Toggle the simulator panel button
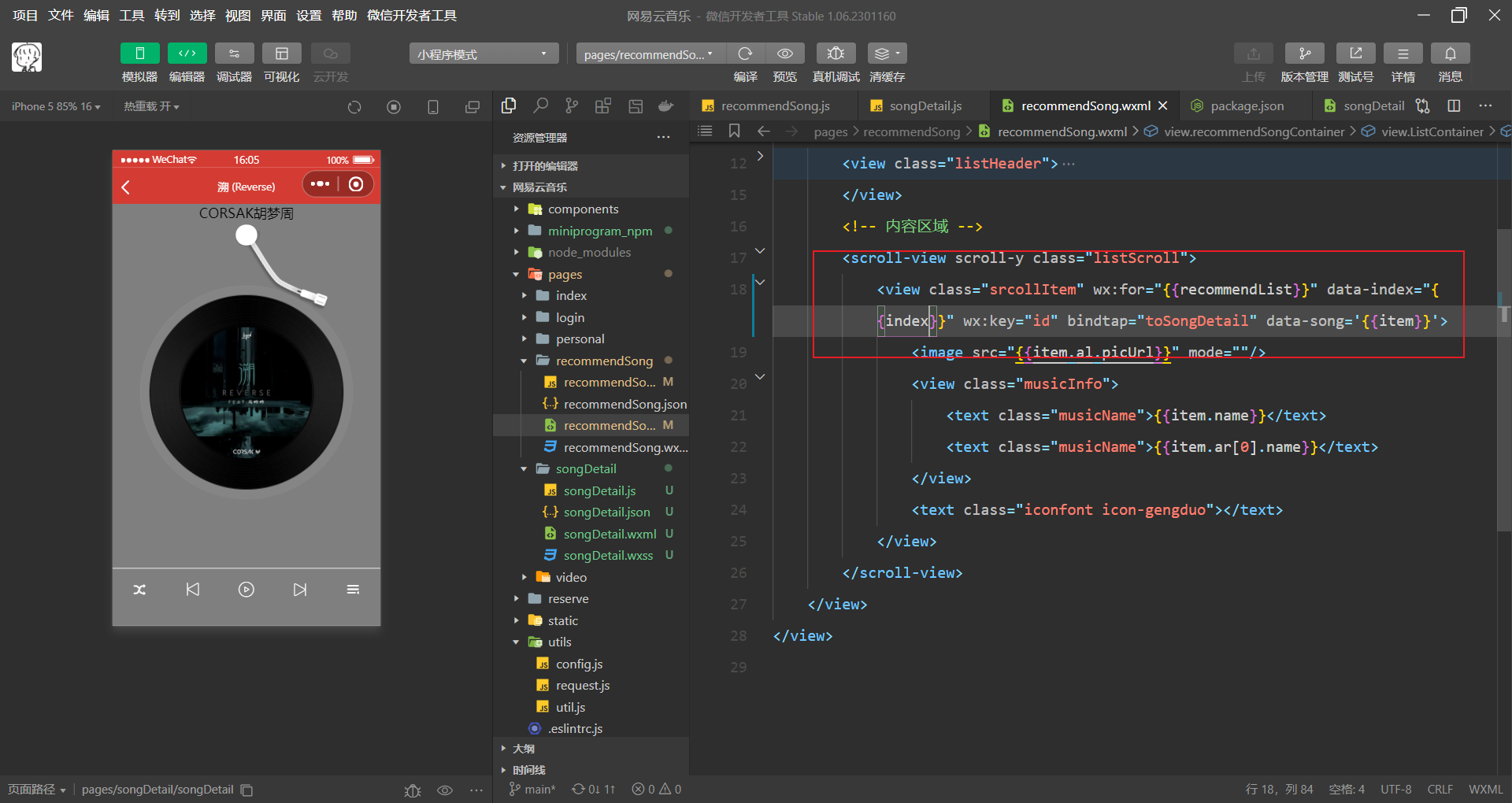Viewport: 1512px width, 803px height. [x=139, y=54]
